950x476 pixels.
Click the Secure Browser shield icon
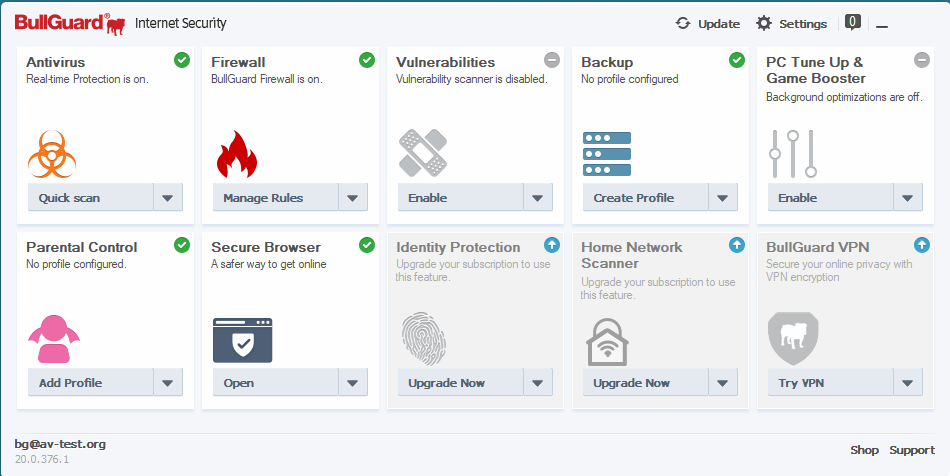(x=242, y=340)
